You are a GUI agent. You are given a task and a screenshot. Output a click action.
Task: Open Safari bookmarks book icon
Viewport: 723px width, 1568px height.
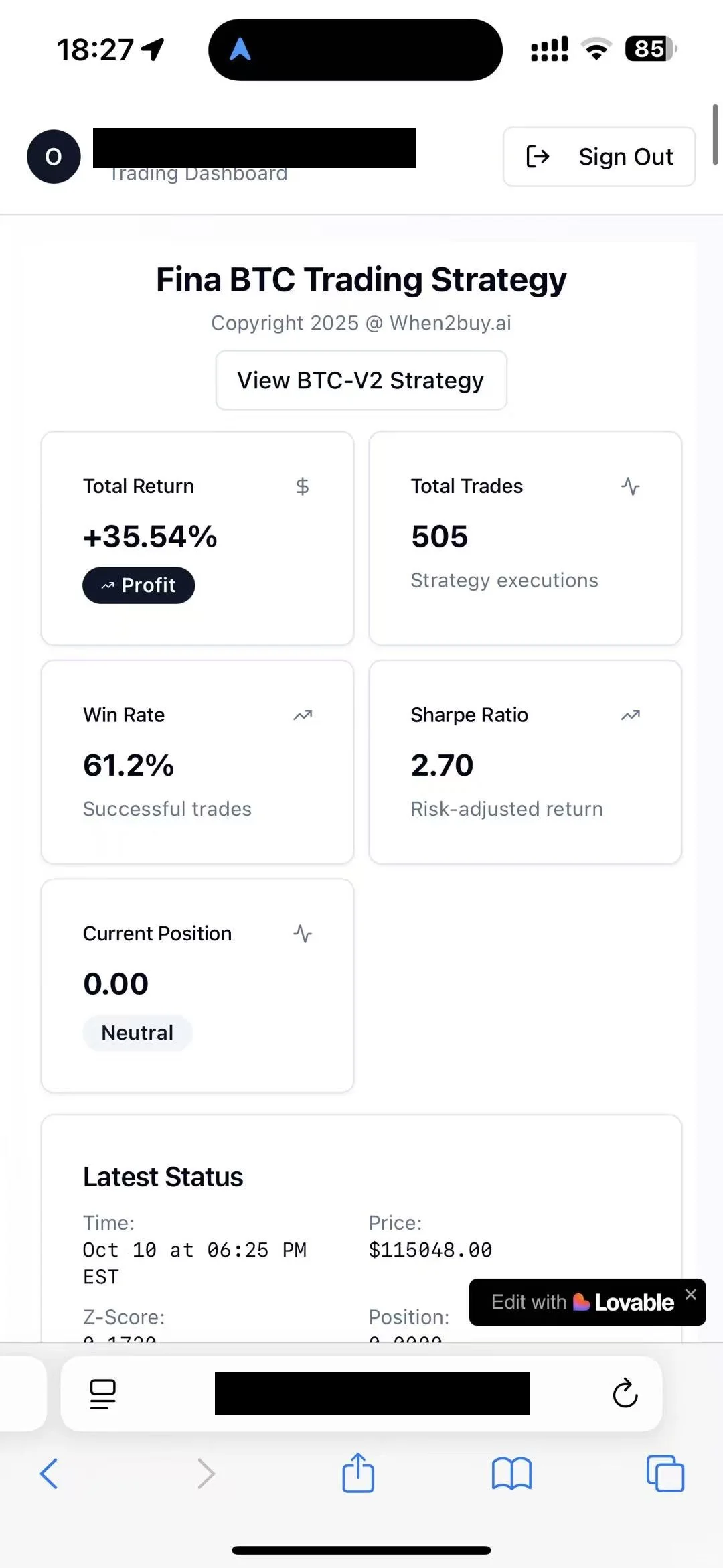[511, 1474]
